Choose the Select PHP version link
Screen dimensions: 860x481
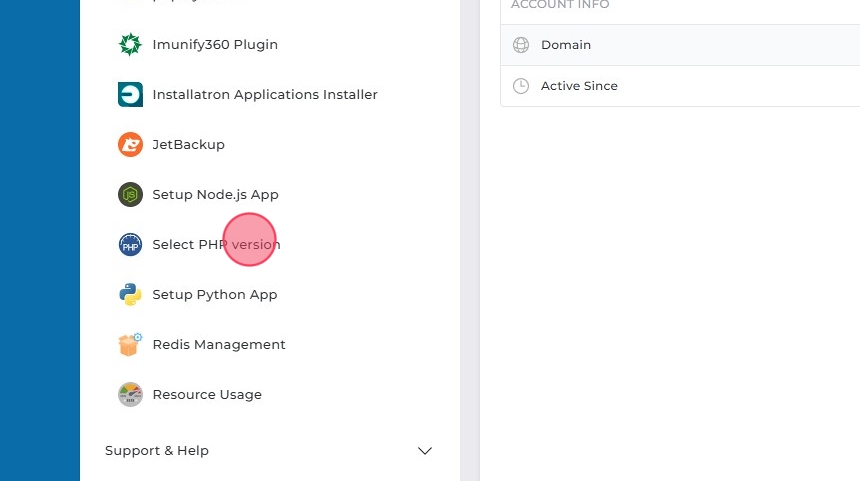click(216, 245)
